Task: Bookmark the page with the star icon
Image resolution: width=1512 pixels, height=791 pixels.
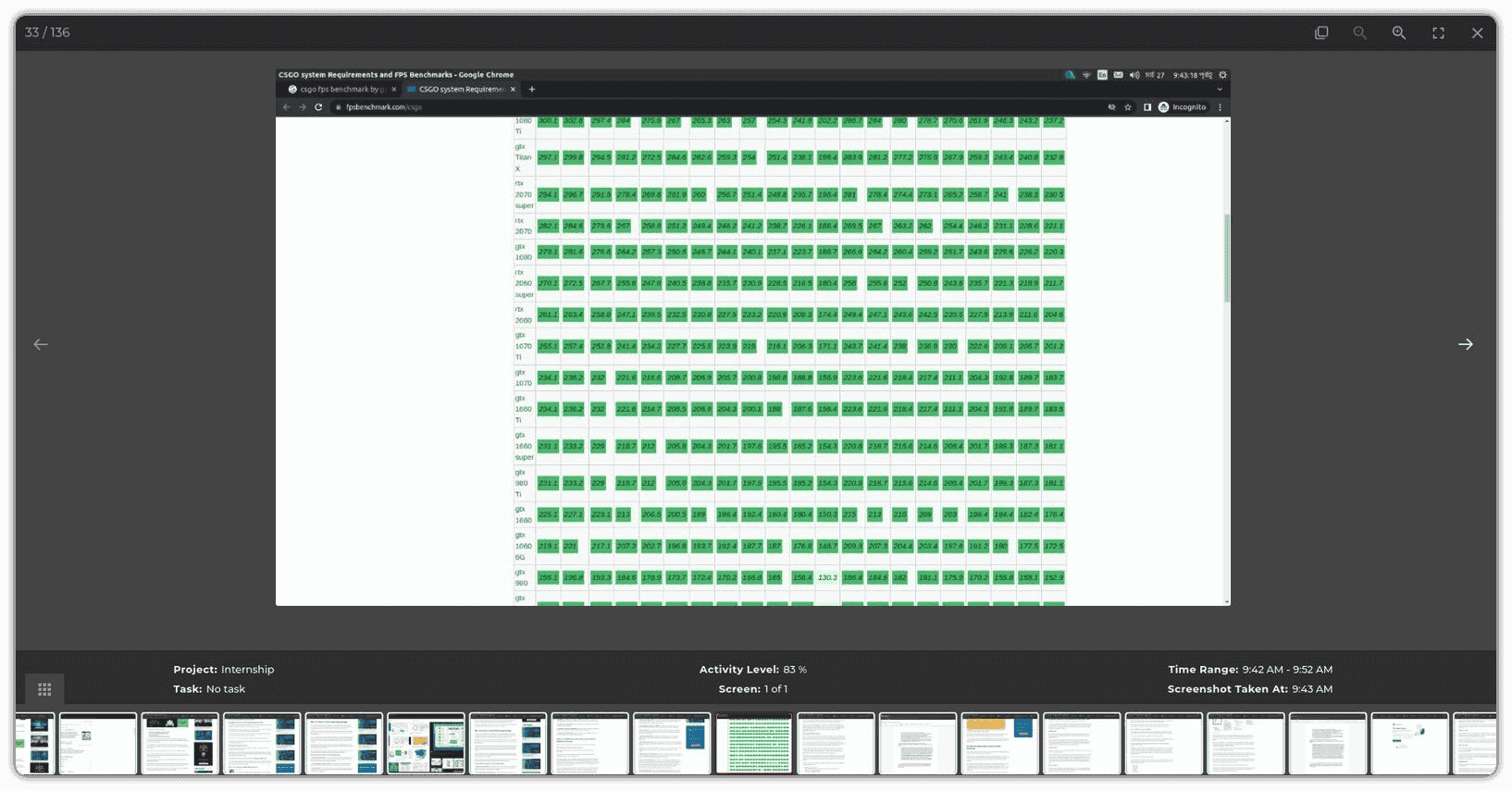Action: (x=1128, y=107)
